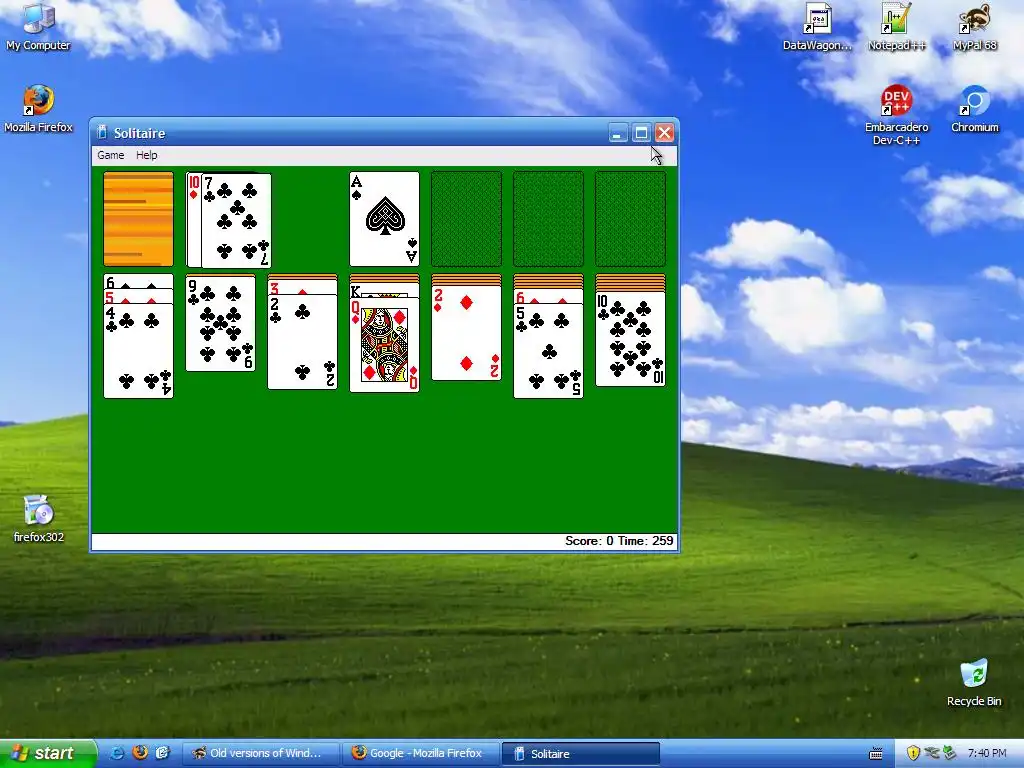The width and height of the screenshot is (1024, 768).
Task: Select the 9 of clubs card
Action: point(221,324)
